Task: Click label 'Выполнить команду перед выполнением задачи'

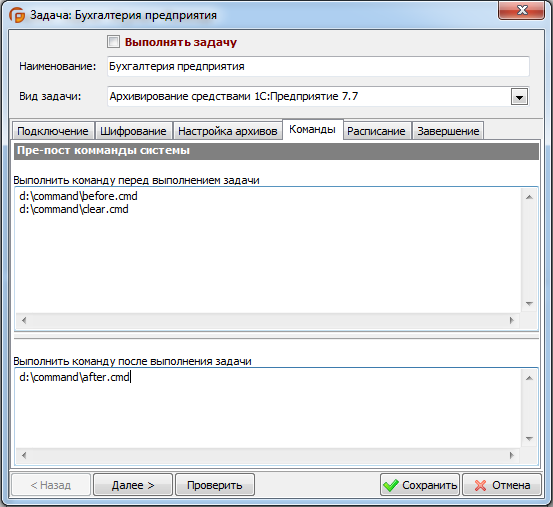Action: click(x=136, y=181)
